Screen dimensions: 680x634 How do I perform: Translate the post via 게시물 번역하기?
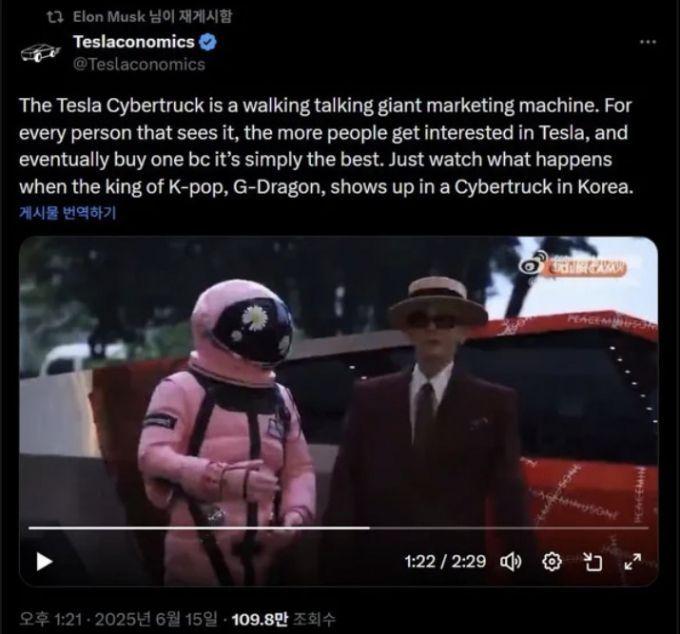click(x=68, y=213)
